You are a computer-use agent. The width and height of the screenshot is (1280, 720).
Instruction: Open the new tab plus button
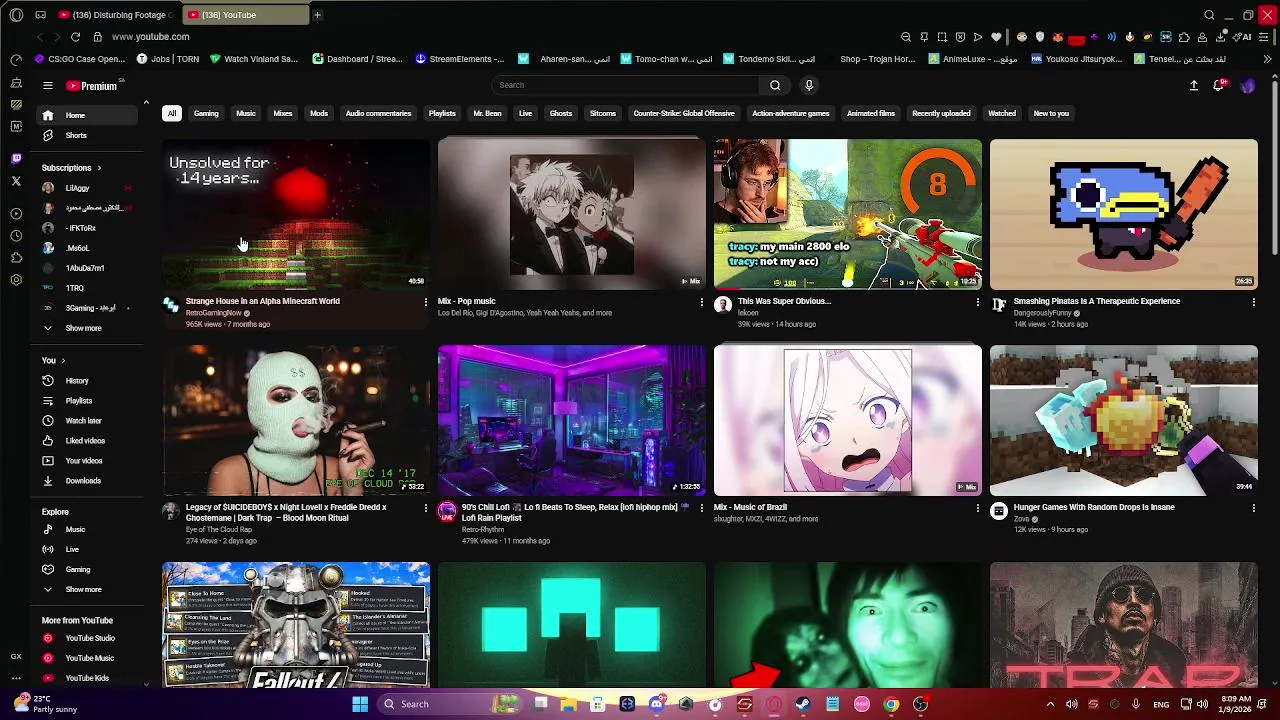click(317, 15)
